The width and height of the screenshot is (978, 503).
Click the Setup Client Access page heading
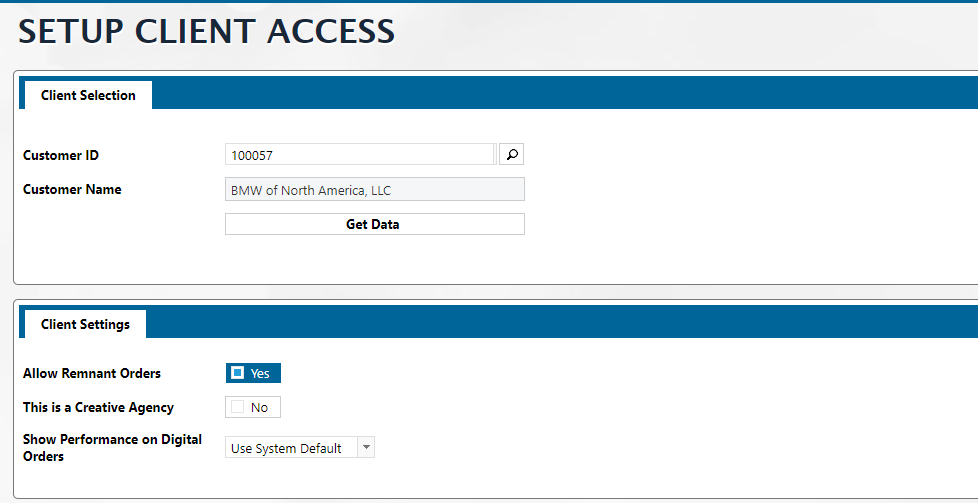207,31
